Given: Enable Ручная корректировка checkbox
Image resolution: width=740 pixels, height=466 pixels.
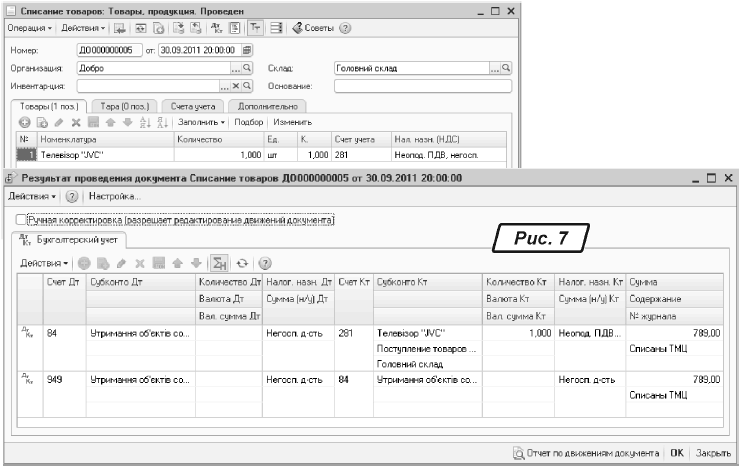Looking at the screenshot, I should (23, 219).
